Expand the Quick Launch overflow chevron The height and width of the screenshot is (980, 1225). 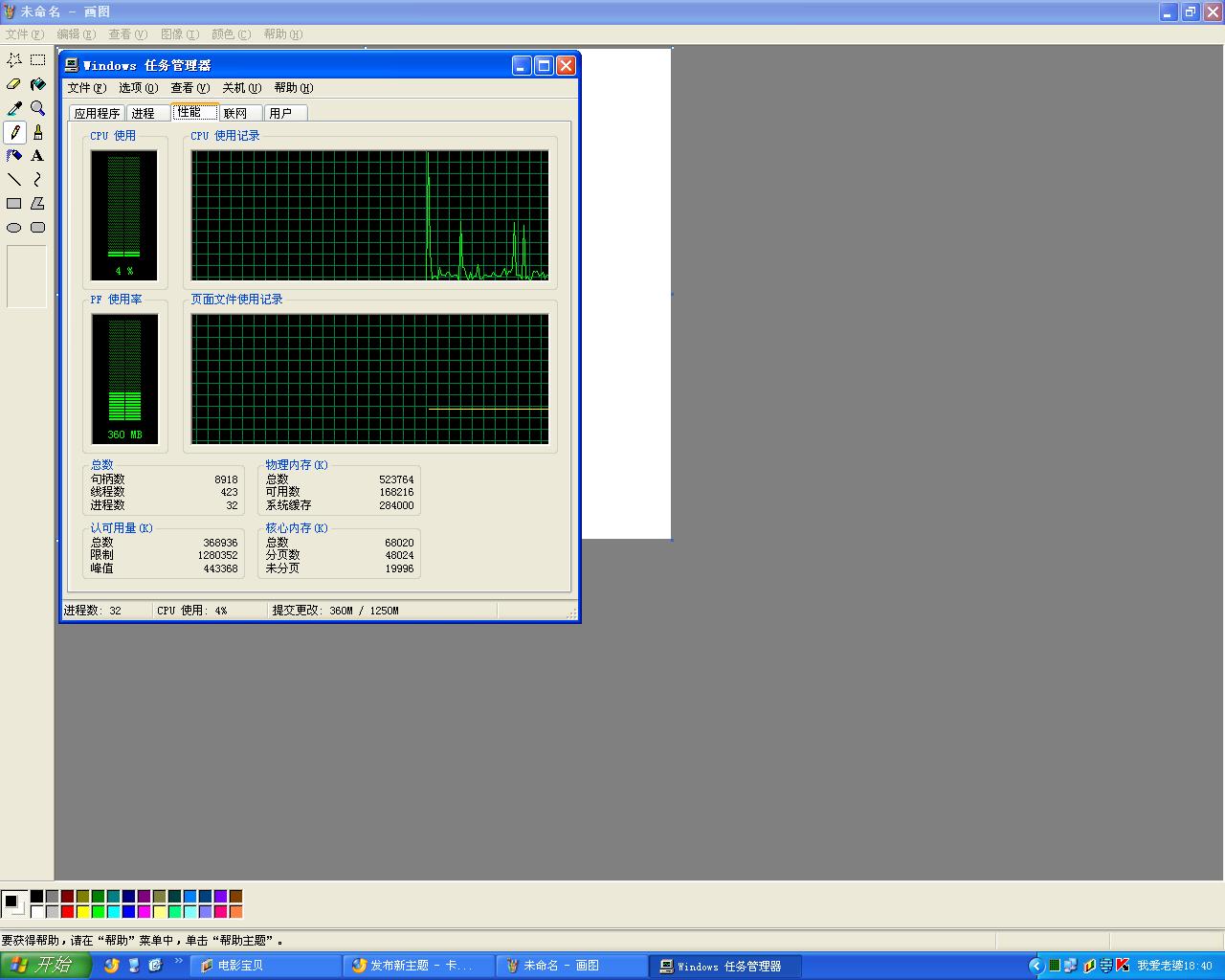pos(178,961)
